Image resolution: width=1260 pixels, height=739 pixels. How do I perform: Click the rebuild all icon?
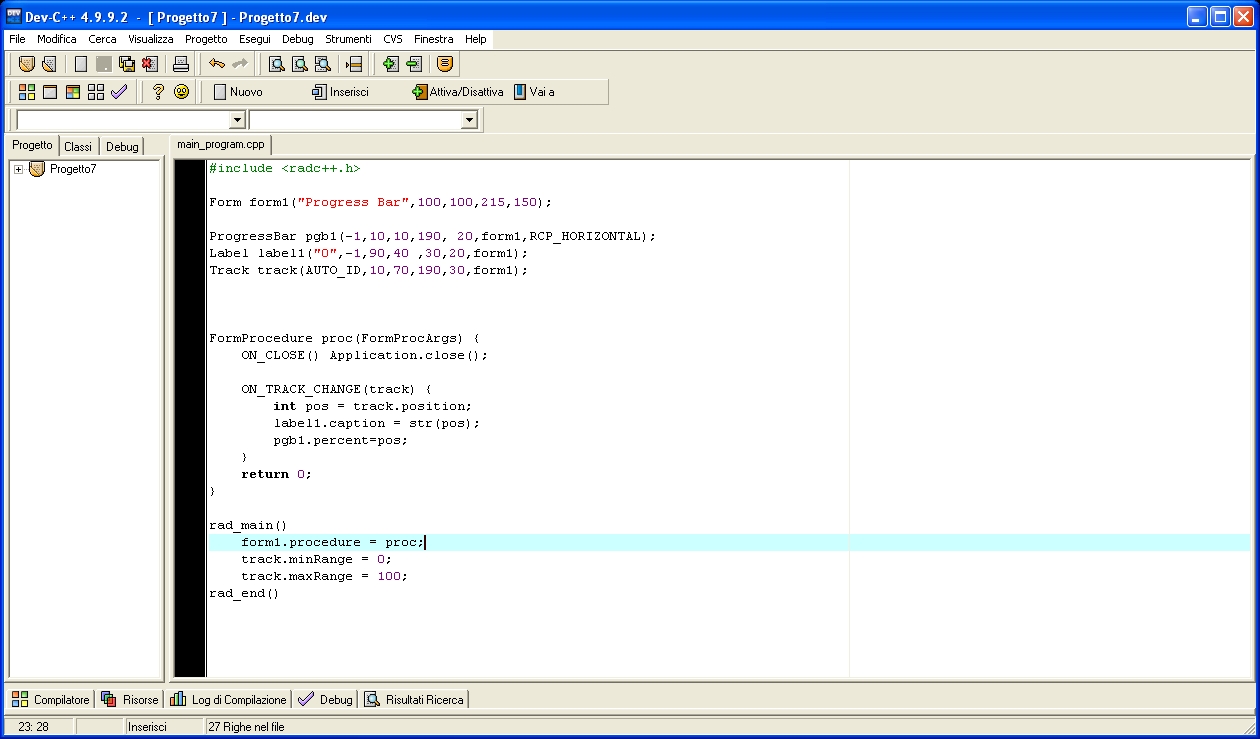pyautogui.click(x=96, y=92)
